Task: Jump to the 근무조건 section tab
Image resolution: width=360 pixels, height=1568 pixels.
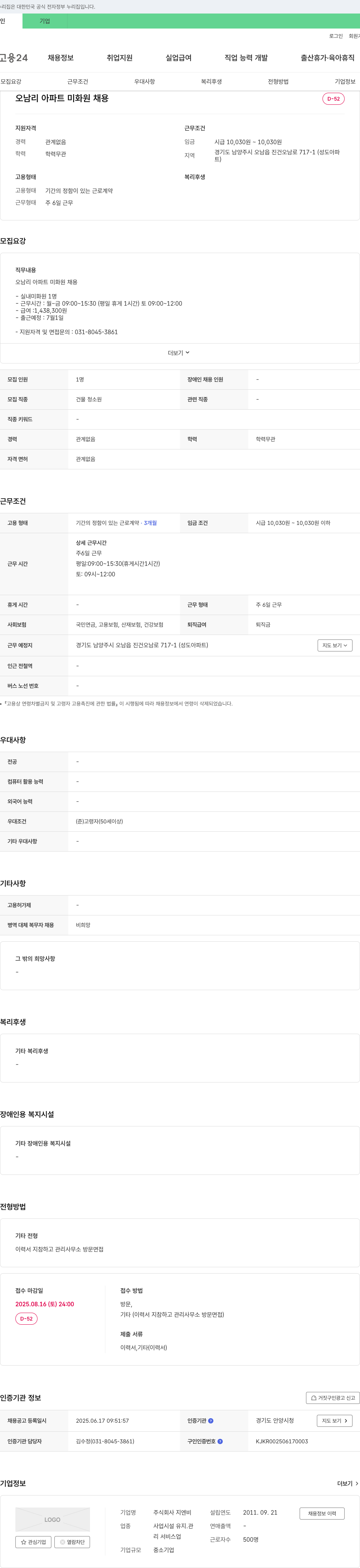Action: [x=78, y=81]
